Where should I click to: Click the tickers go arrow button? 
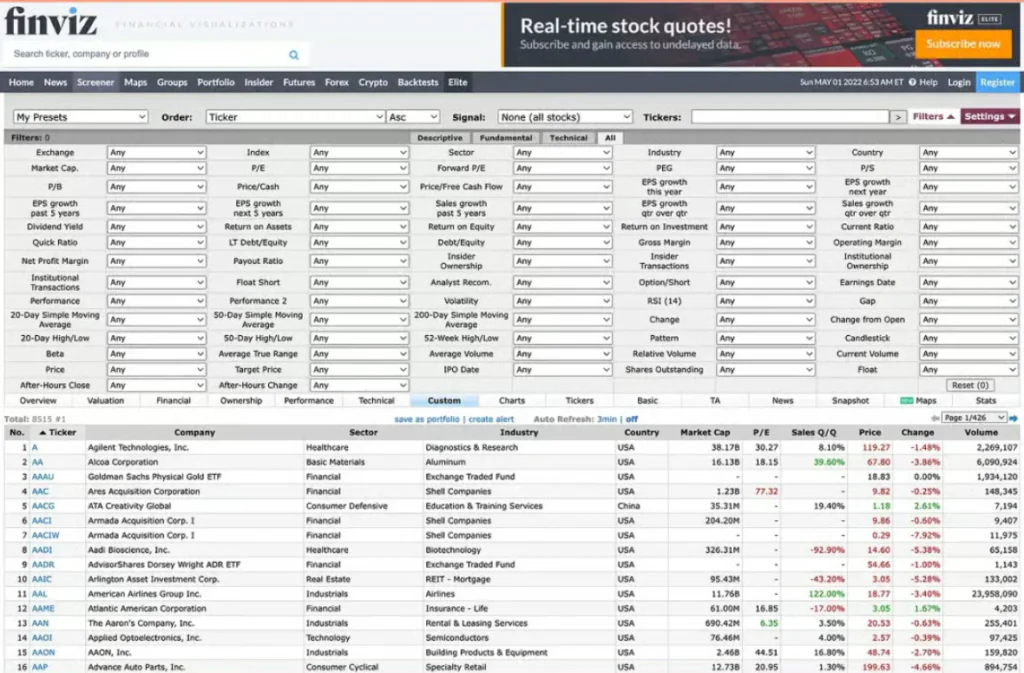(x=899, y=117)
